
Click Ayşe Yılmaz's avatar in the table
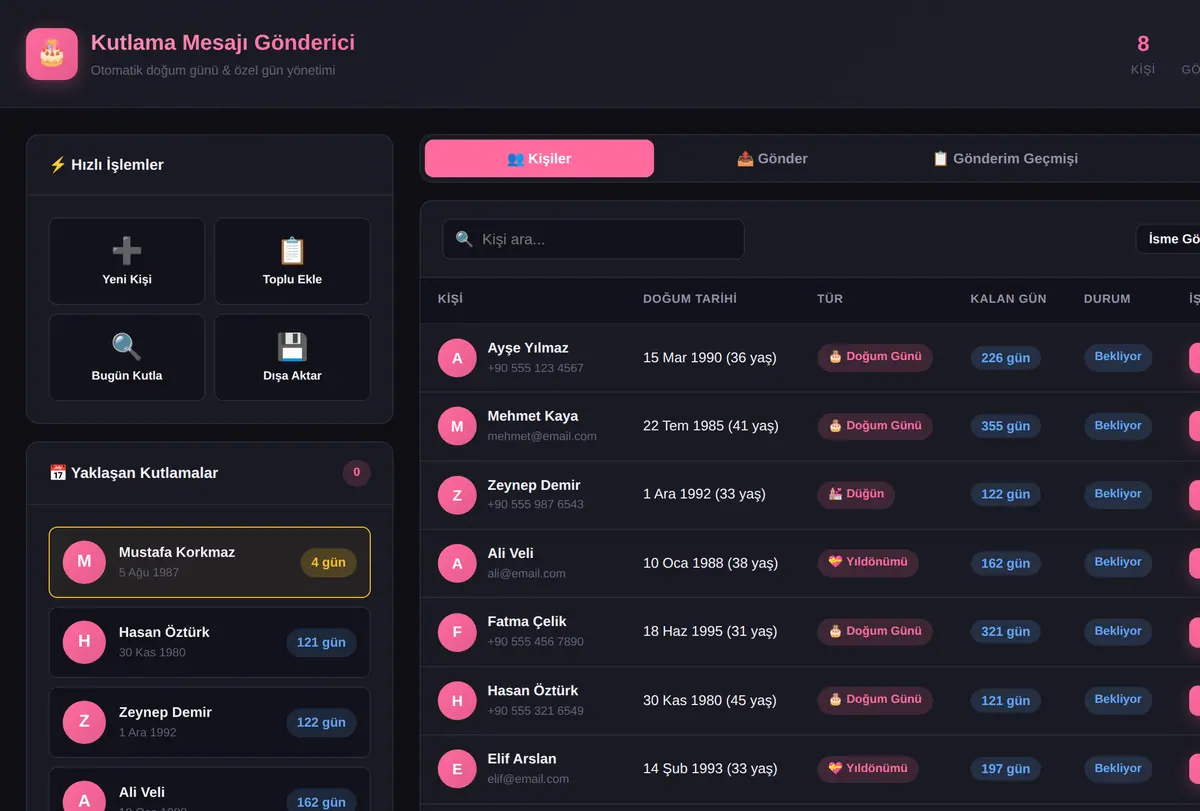(457, 358)
